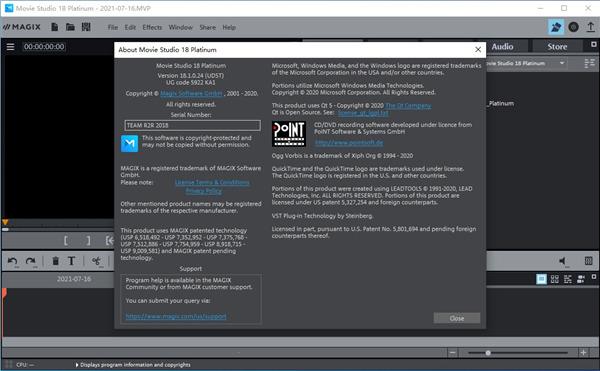
Task: Click the orange triangle marker under the preview monitor
Action: pyautogui.click(x=5, y=222)
